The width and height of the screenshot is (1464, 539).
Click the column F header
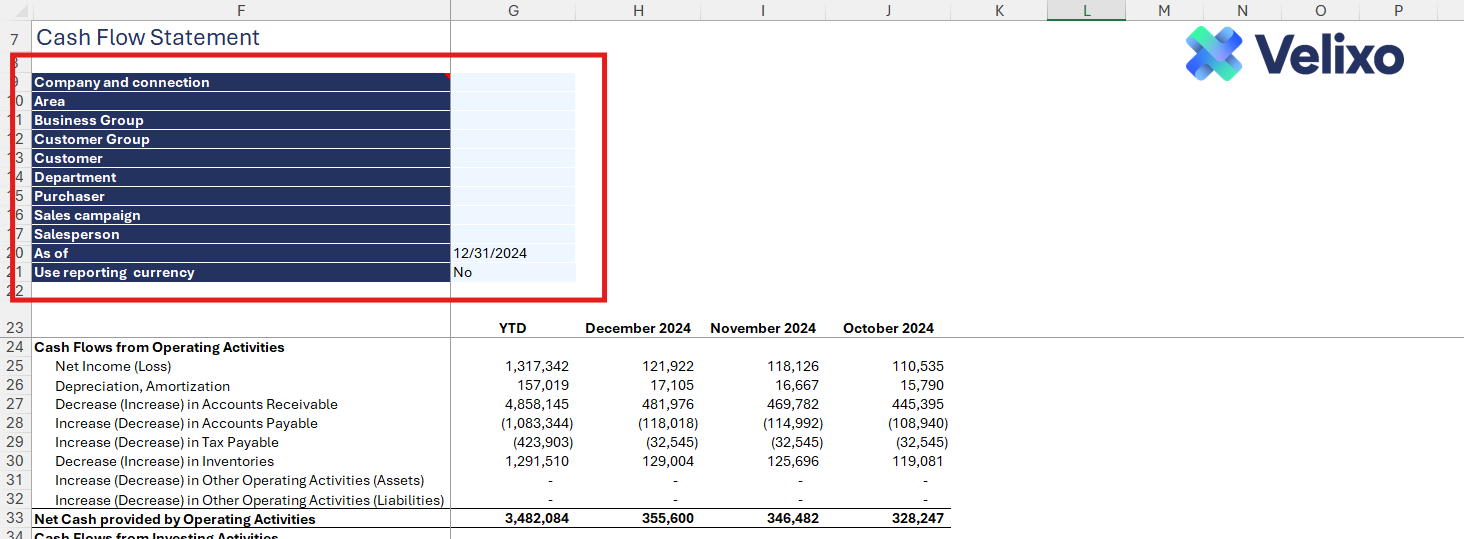pyautogui.click(x=240, y=10)
